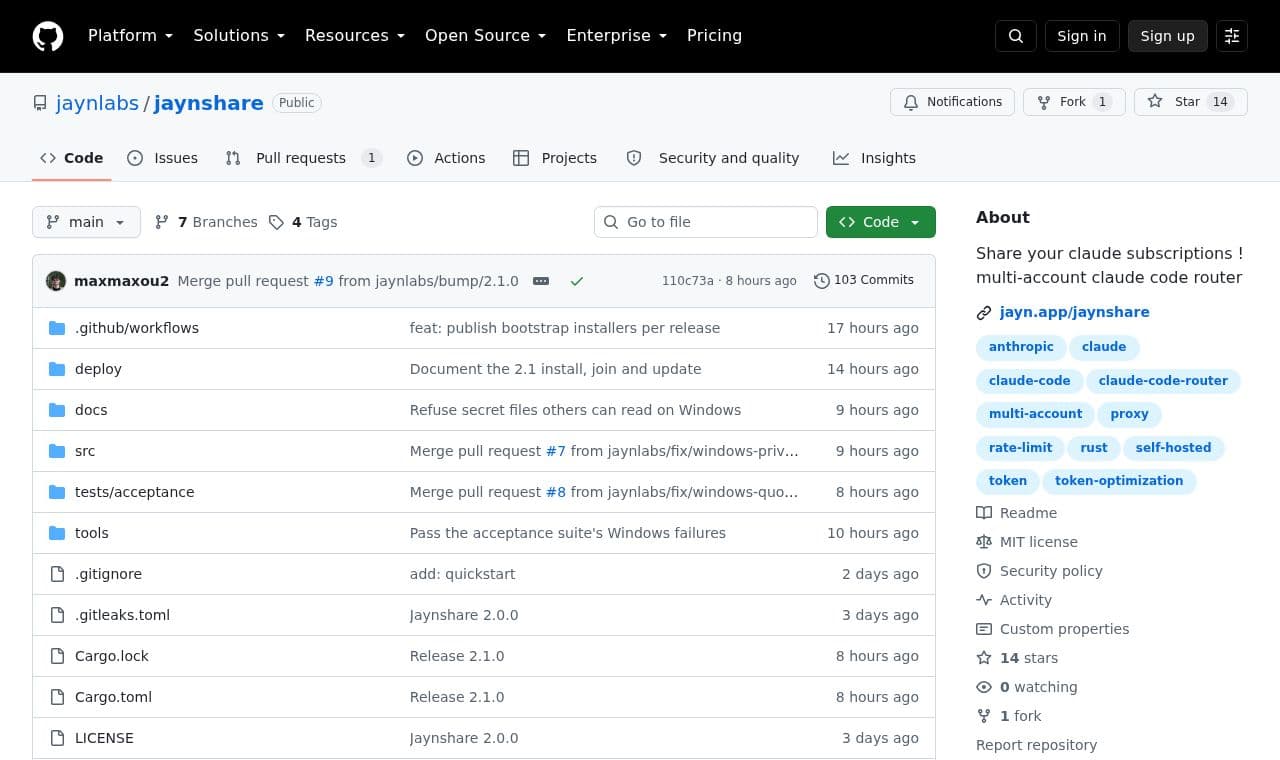The image size is (1280, 760).
Task: Go to the GitHub homepage logo
Action: click(x=48, y=36)
